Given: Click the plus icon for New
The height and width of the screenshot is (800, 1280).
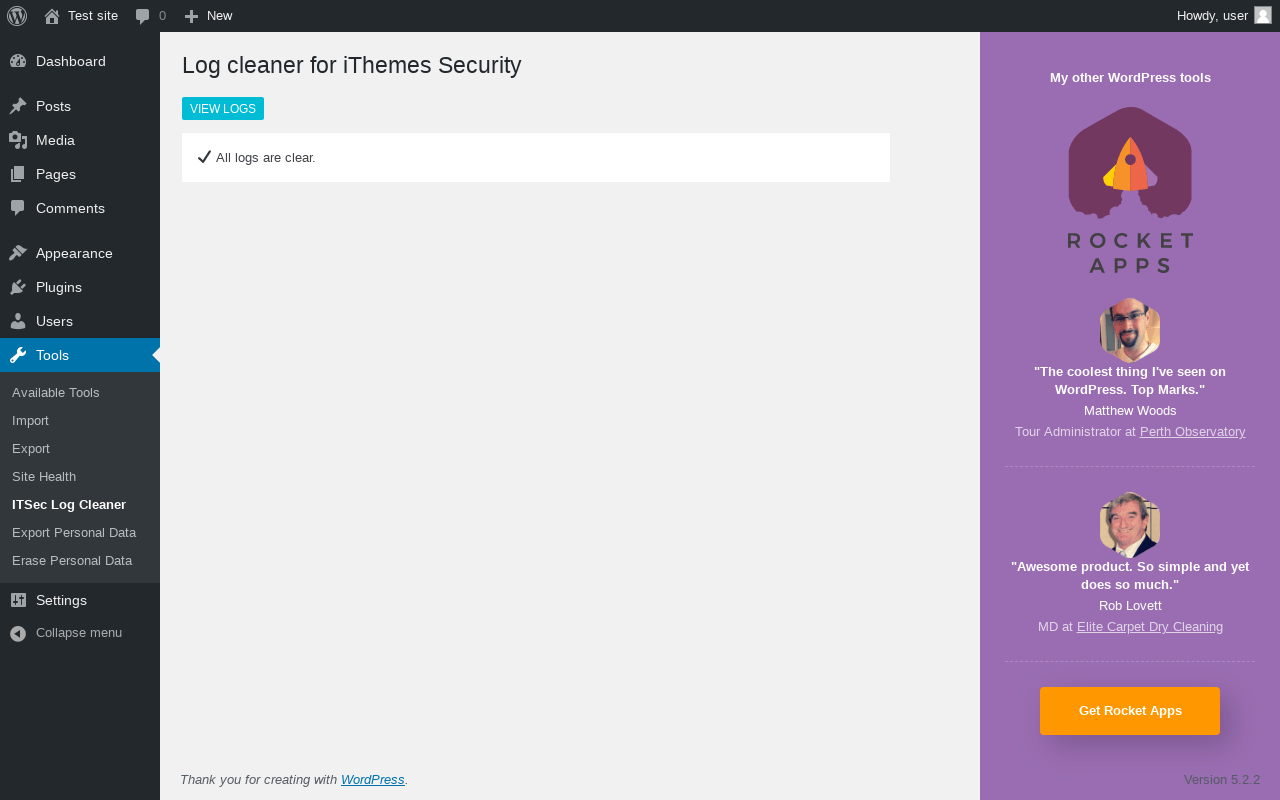Looking at the screenshot, I should pos(192,16).
